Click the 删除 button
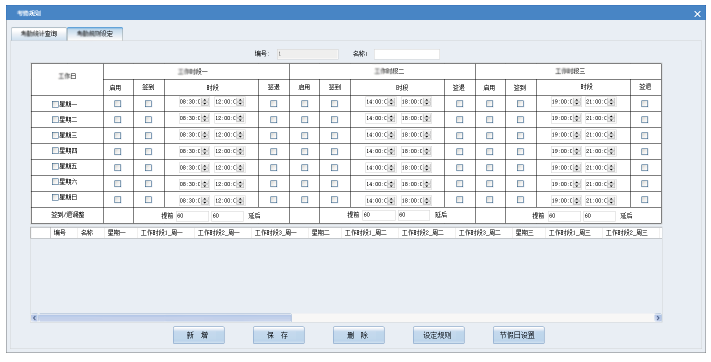This screenshot has height=362, width=711. click(x=359, y=335)
